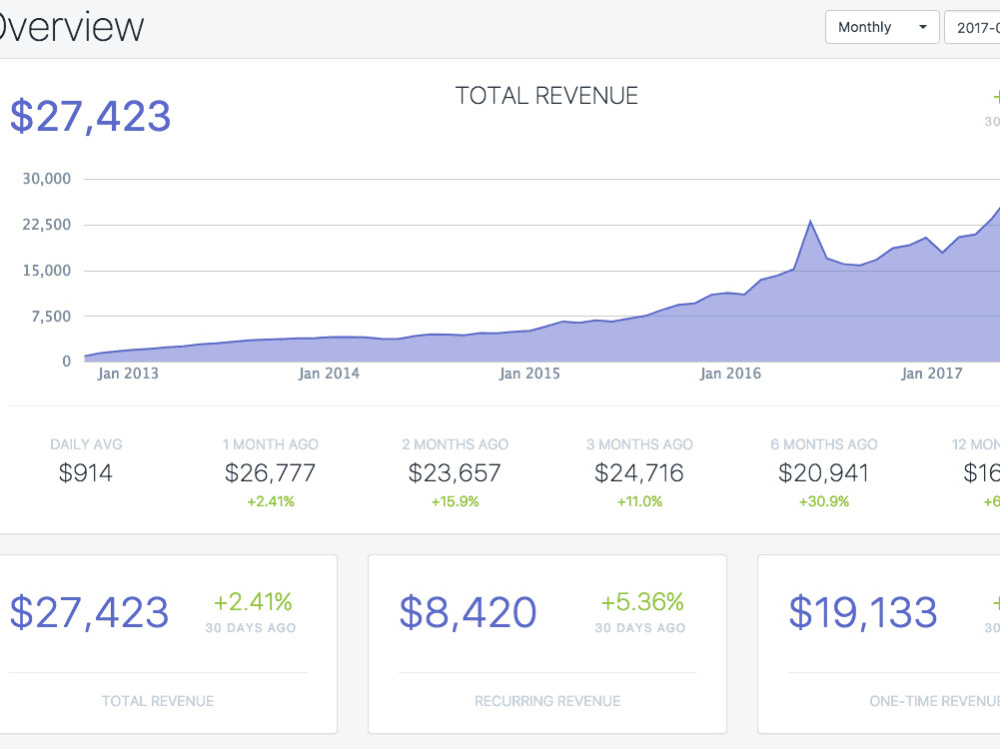Viewport: 1000px width, 749px height.
Task: Click the 1 MONTH AGO label
Action: pos(270,445)
